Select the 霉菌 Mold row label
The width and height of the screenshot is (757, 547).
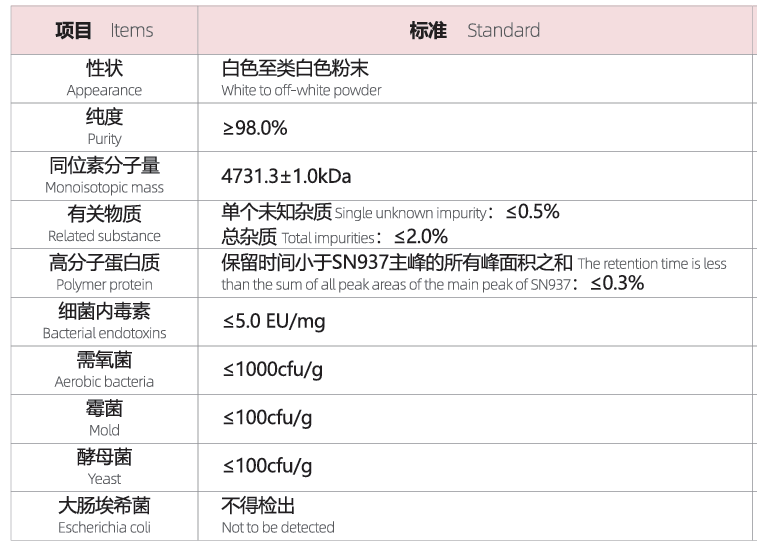[x=104, y=418]
